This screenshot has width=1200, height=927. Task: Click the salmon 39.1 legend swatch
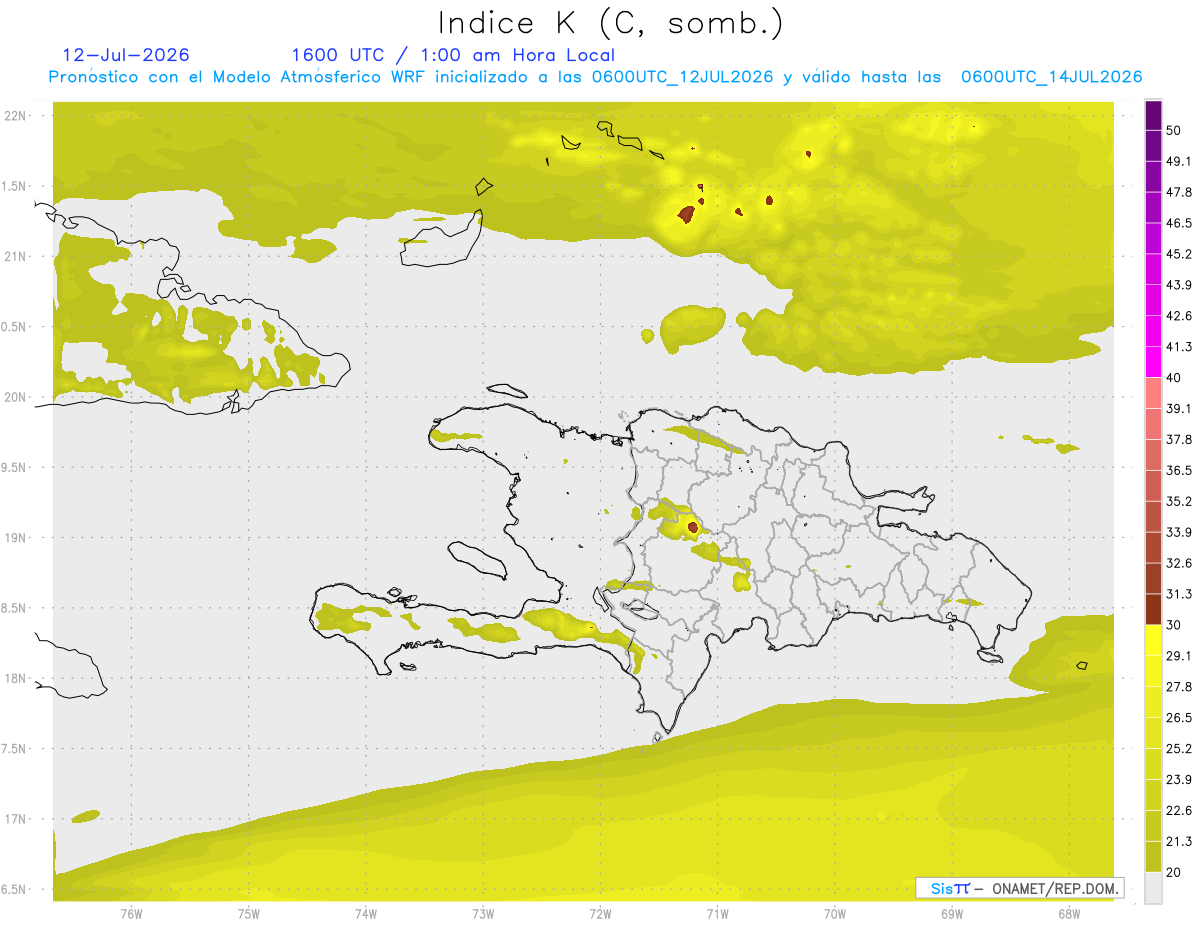[x=1153, y=394]
